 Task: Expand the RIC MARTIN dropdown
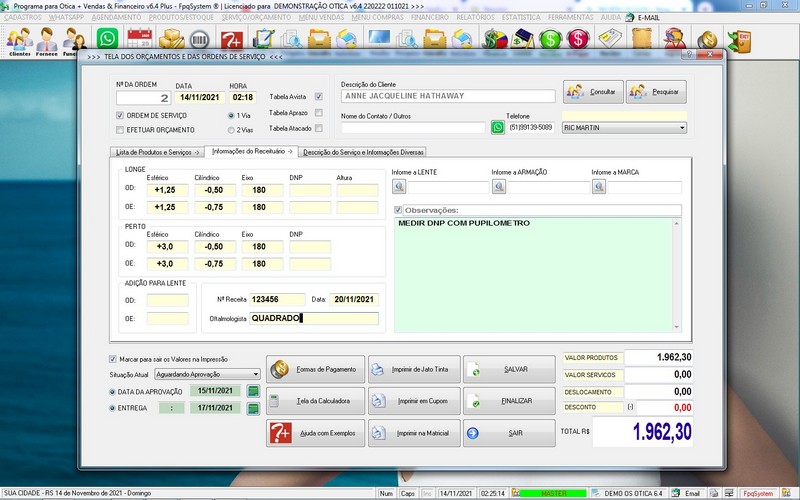point(682,128)
